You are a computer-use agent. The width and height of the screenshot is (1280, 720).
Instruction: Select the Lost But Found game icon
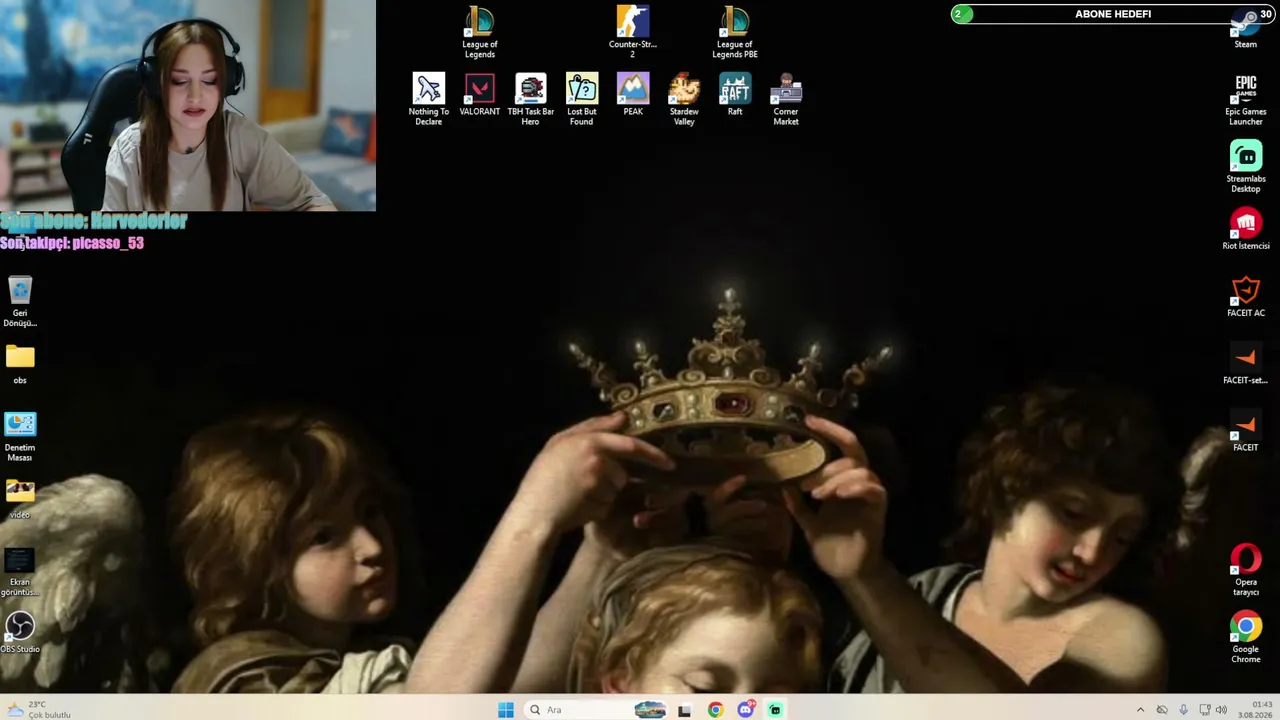582,99
